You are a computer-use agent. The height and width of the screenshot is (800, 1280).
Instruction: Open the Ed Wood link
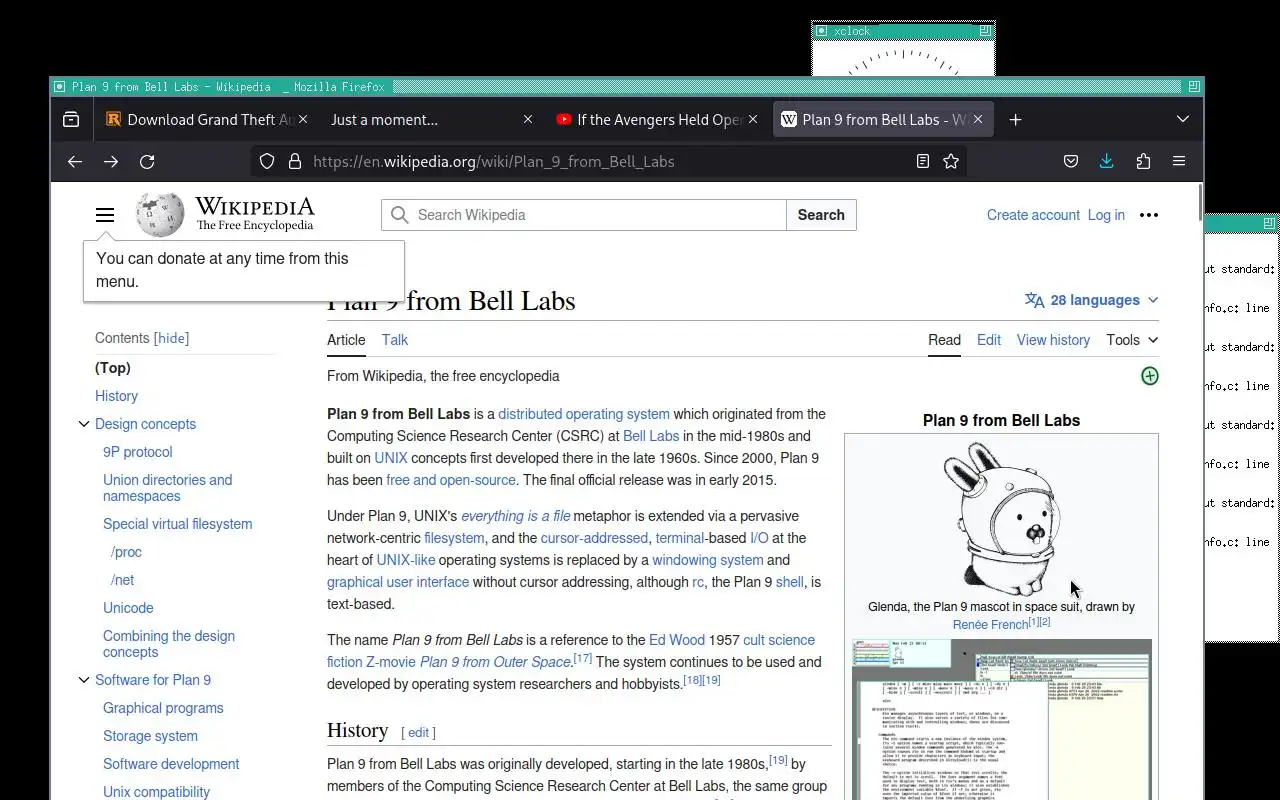pos(677,640)
